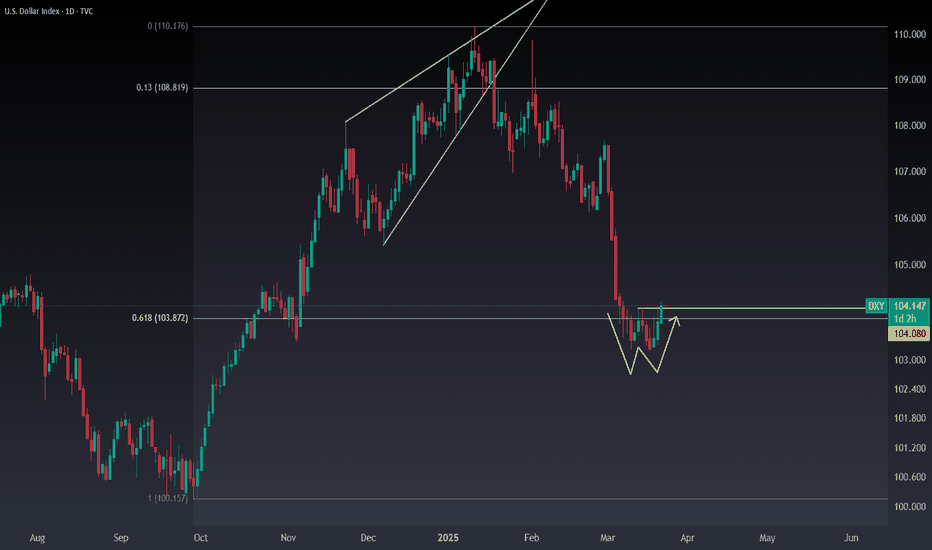
Task: Click the 105.000 price axis label
Action: click(909, 265)
